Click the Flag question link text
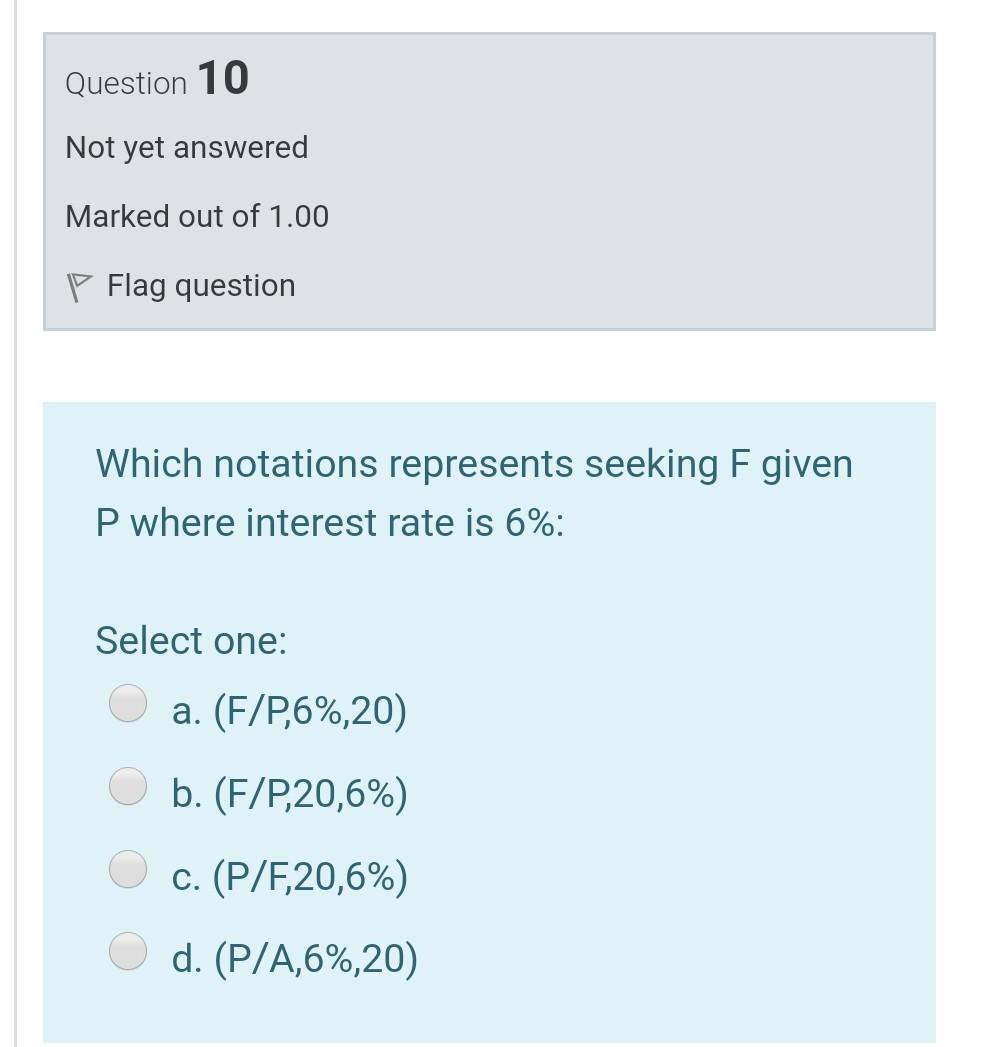 201,286
